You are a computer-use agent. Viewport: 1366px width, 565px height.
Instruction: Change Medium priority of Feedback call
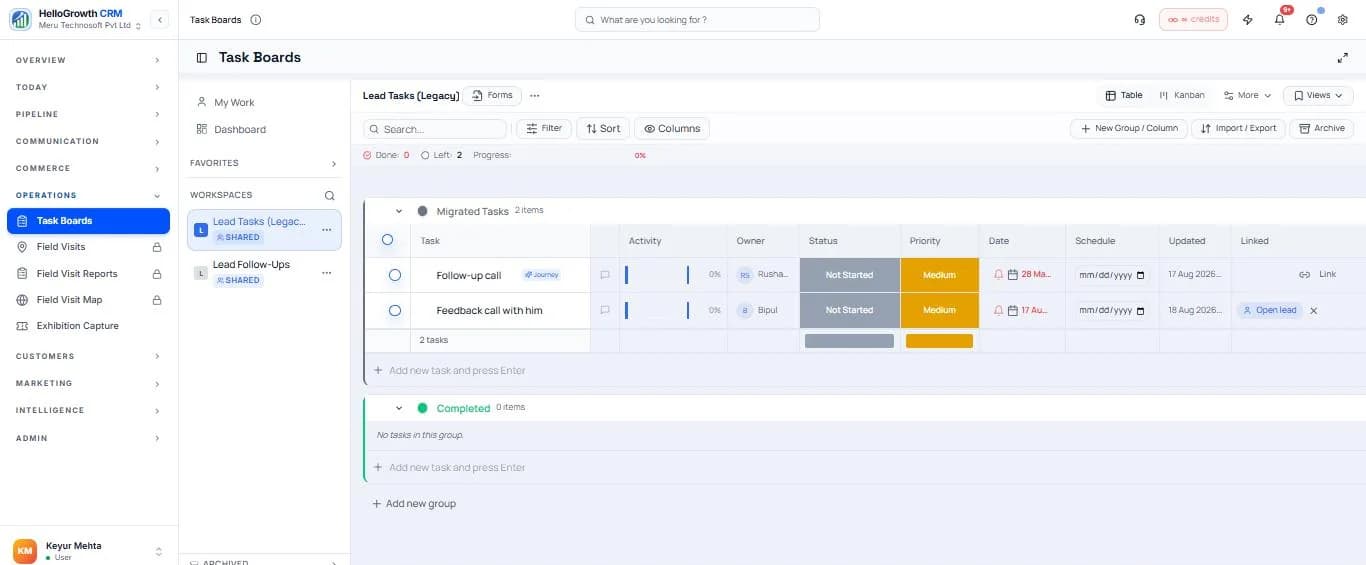(939, 311)
